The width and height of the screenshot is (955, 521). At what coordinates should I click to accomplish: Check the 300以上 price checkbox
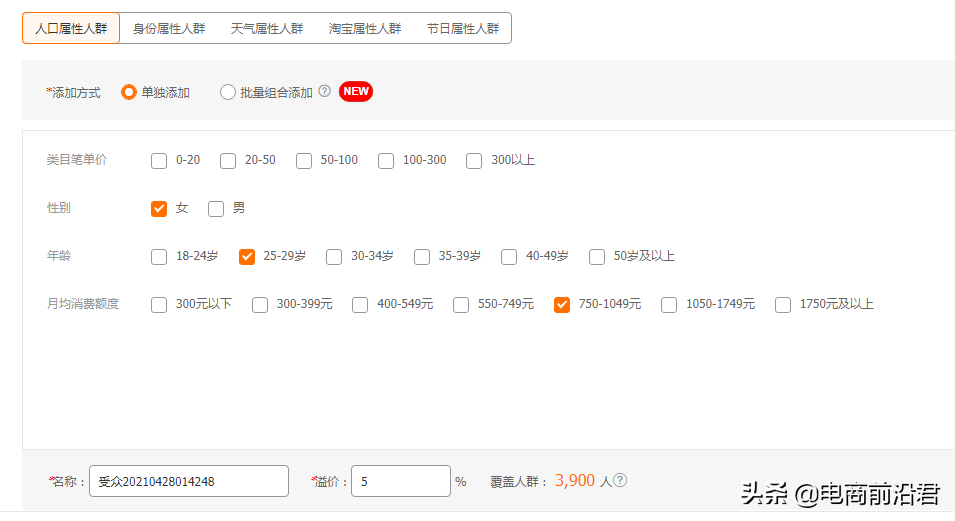[x=474, y=161]
